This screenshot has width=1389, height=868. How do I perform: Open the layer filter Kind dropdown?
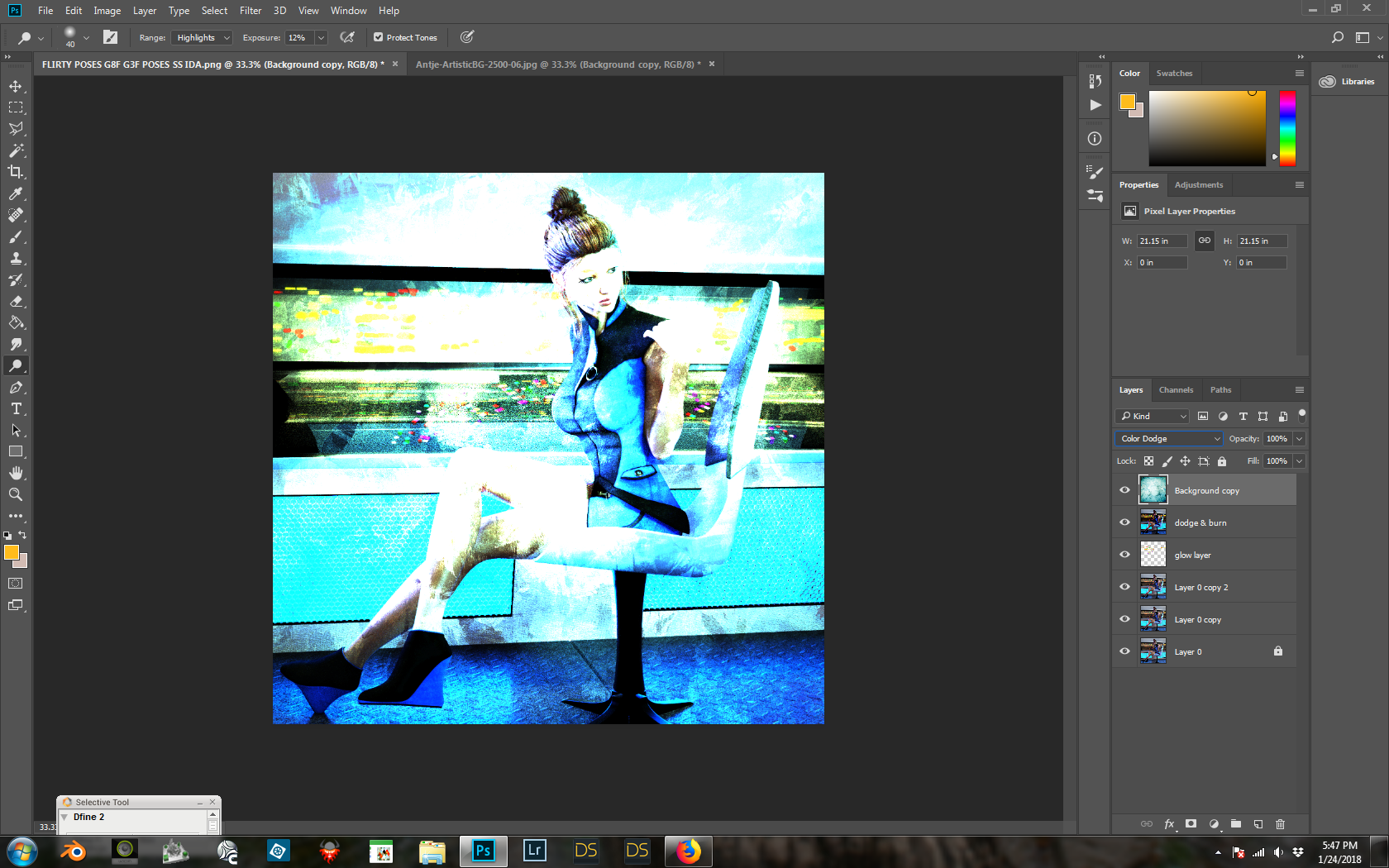click(x=1153, y=416)
